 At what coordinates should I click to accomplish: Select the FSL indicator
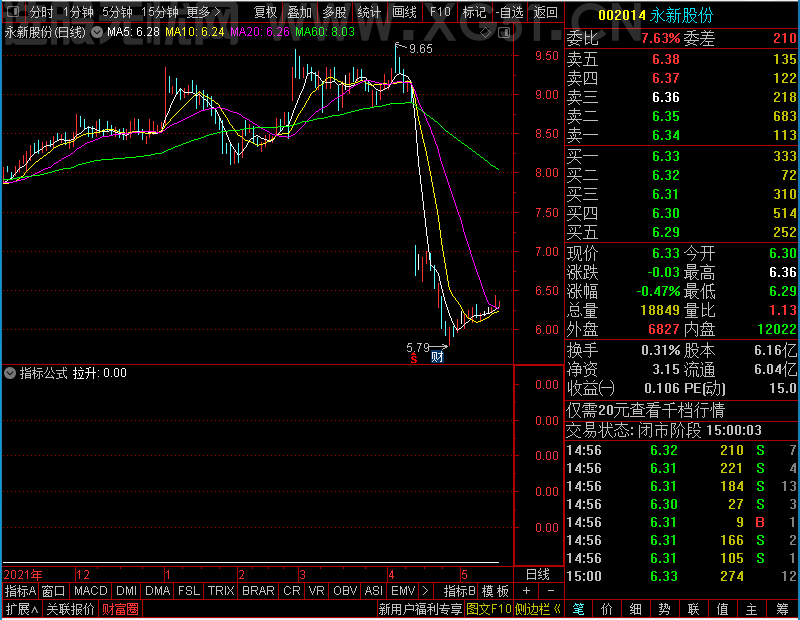(189, 591)
